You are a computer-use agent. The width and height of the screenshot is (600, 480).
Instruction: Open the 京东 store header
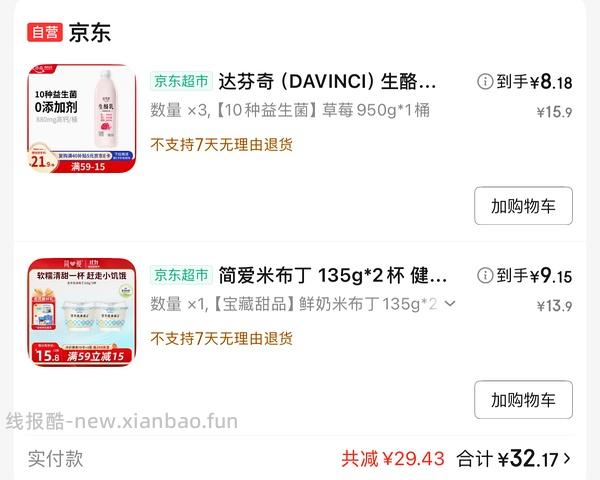tap(90, 33)
